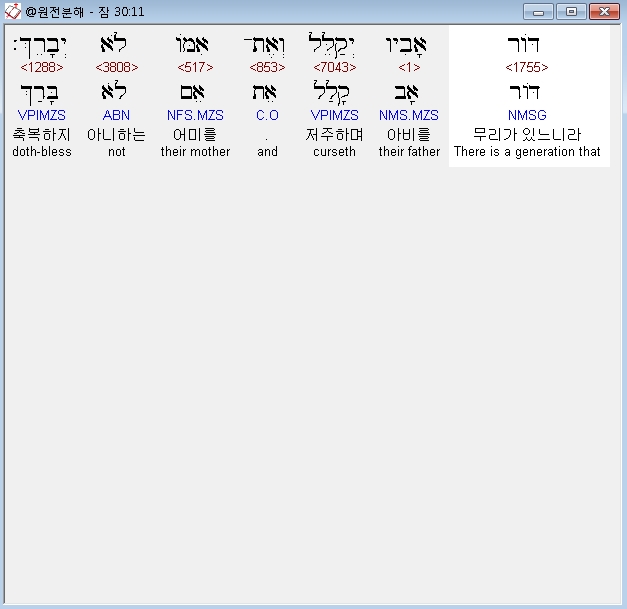Click English gloss 'not'
Image resolution: width=627 pixels, height=609 pixels.
pyautogui.click(x=117, y=152)
